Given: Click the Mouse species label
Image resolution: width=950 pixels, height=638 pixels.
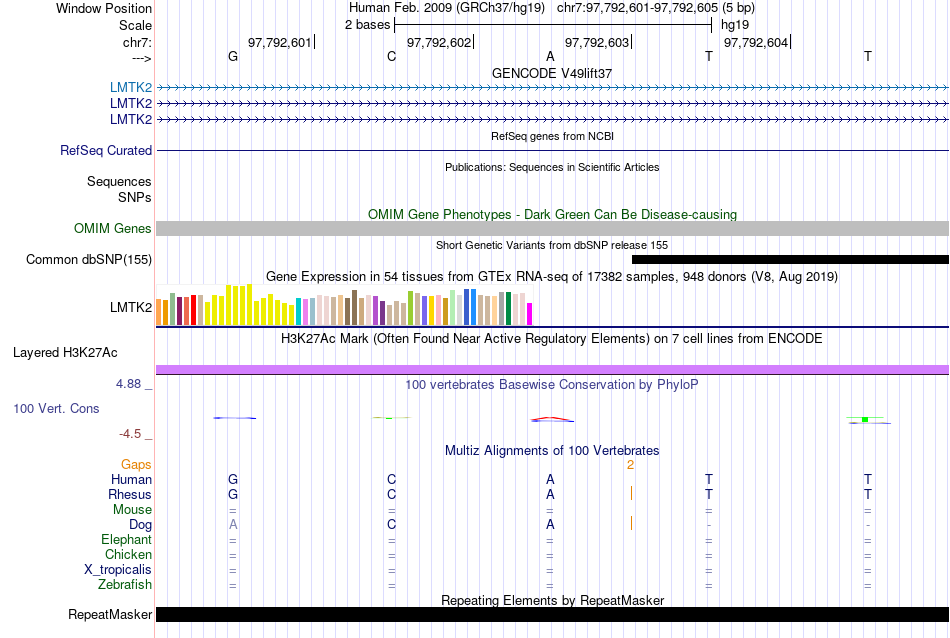Looking at the screenshot, I should click(x=132, y=510).
